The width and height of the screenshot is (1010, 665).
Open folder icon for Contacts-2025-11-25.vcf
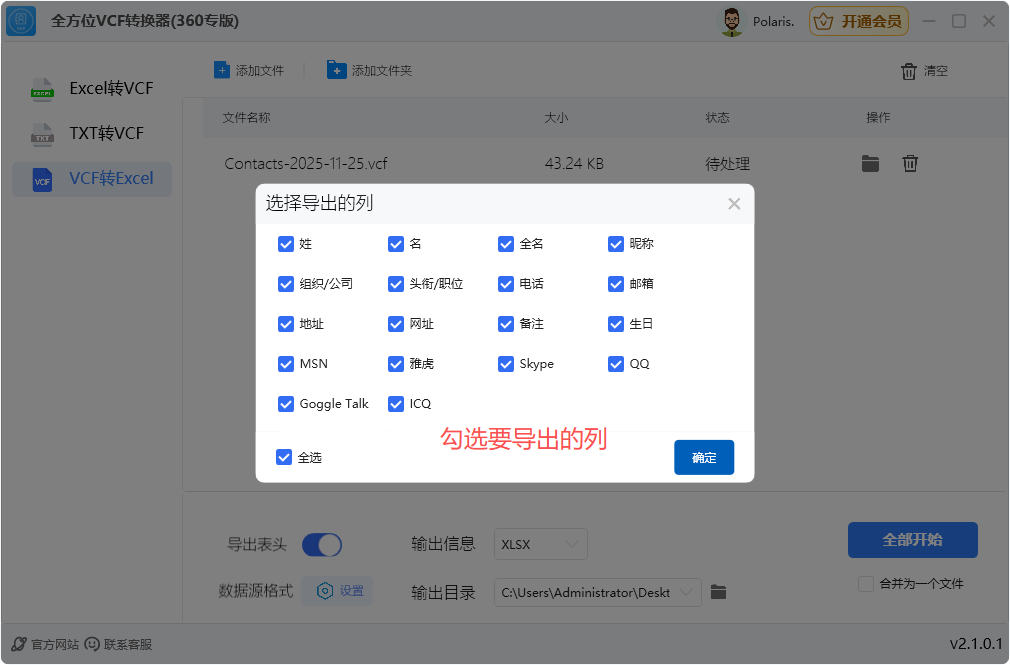[x=870, y=163]
